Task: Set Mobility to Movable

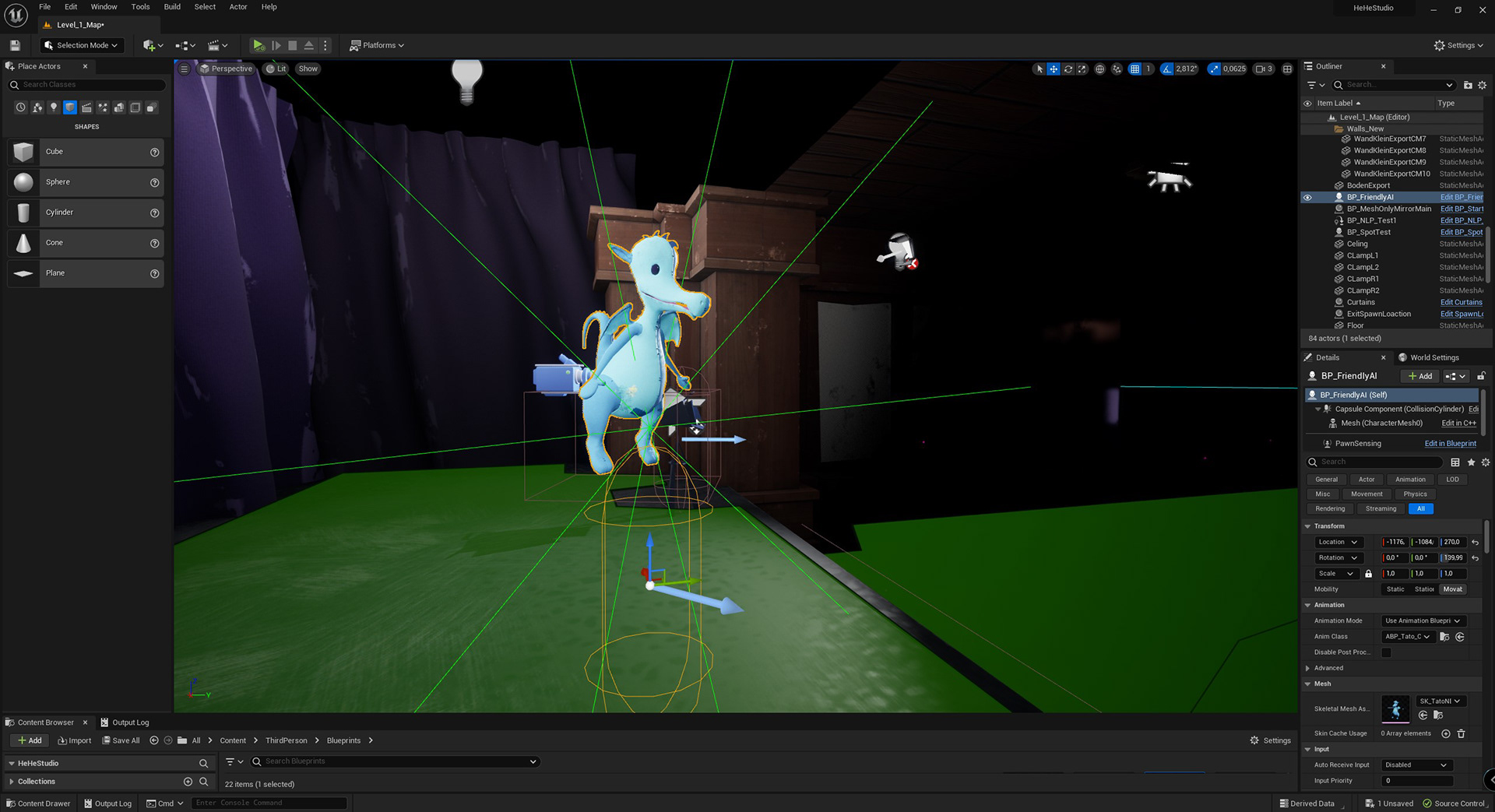Action: coord(1453,589)
